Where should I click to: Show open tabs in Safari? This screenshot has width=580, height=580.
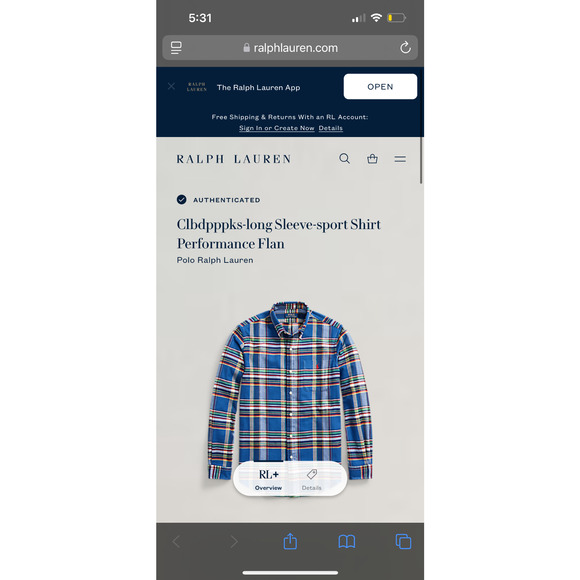404,542
